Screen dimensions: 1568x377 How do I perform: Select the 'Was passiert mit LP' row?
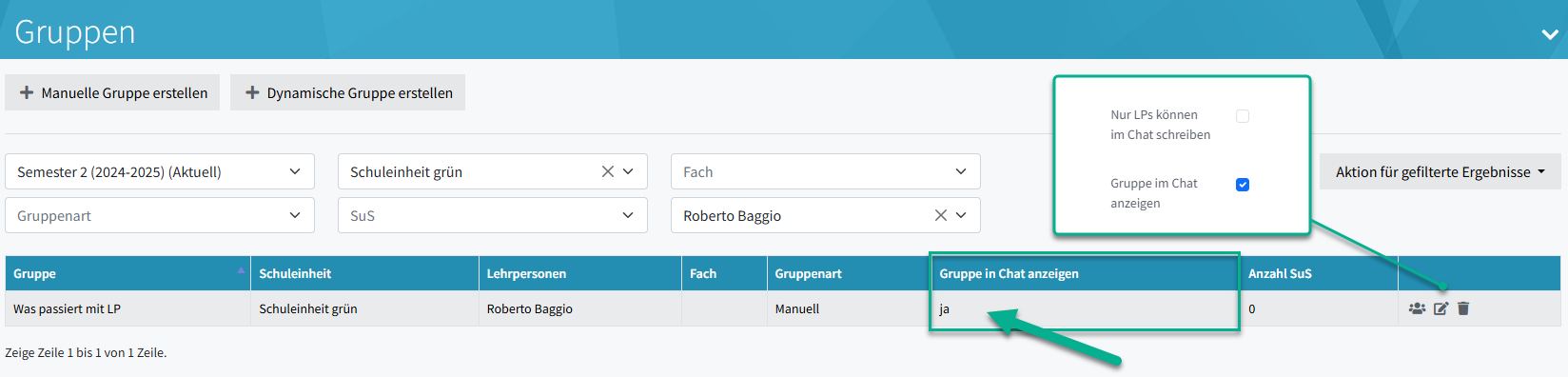[x=783, y=308]
